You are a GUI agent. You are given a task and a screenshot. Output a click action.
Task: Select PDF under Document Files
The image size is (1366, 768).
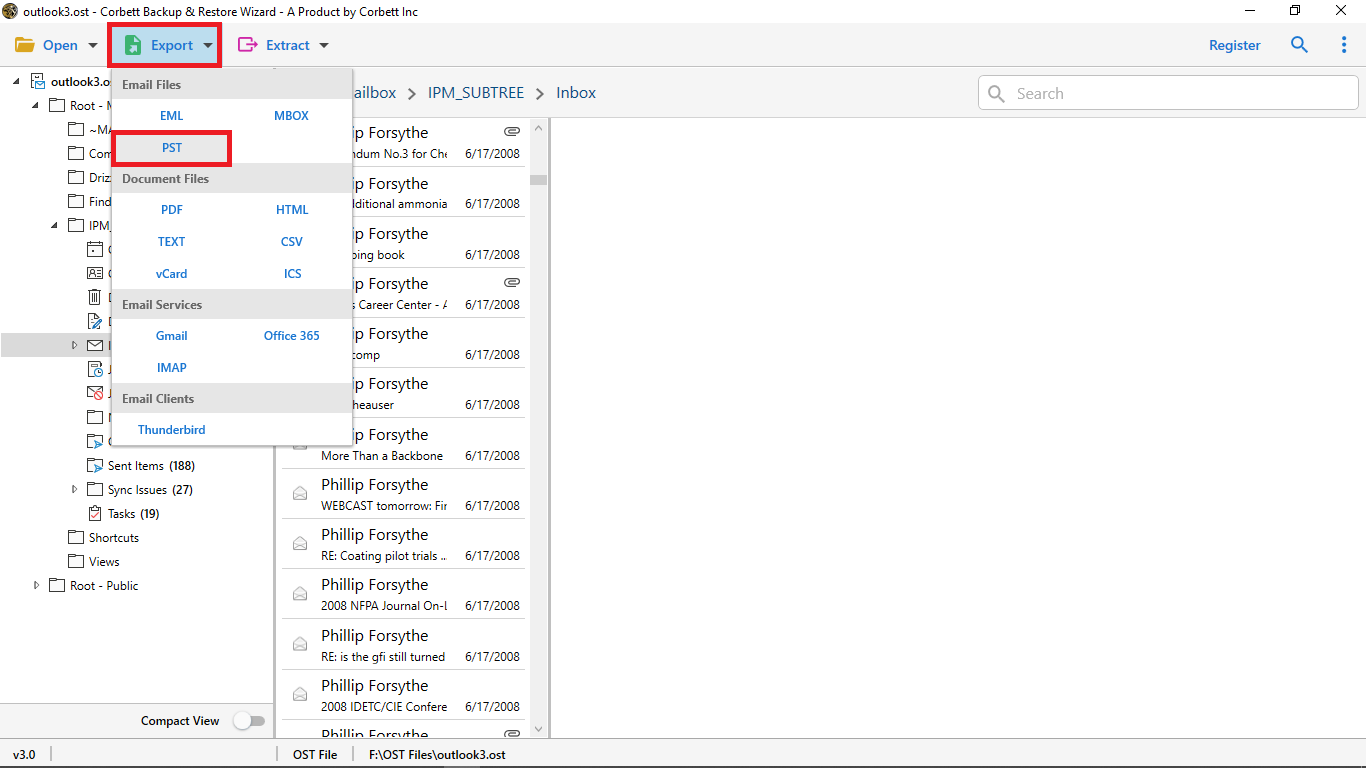pyautogui.click(x=172, y=210)
